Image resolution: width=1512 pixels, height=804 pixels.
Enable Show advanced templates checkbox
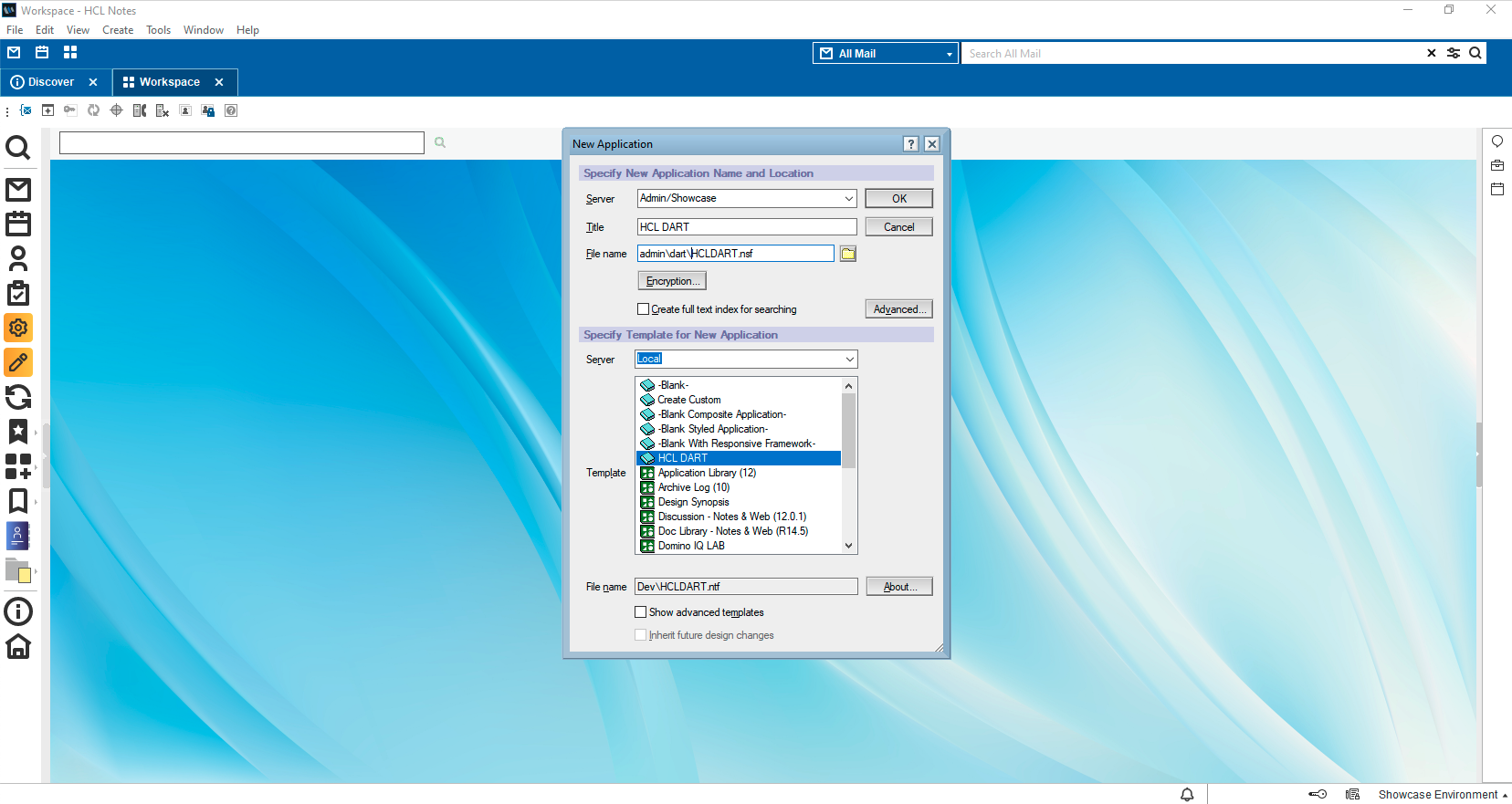(641, 612)
